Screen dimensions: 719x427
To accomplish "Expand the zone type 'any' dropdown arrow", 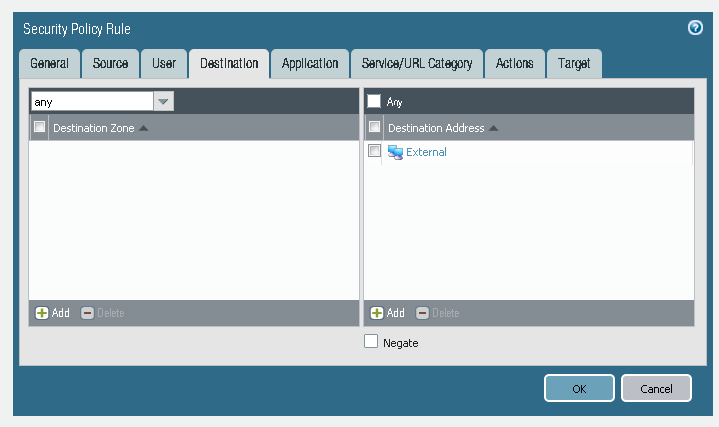I will (x=163, y=101).
